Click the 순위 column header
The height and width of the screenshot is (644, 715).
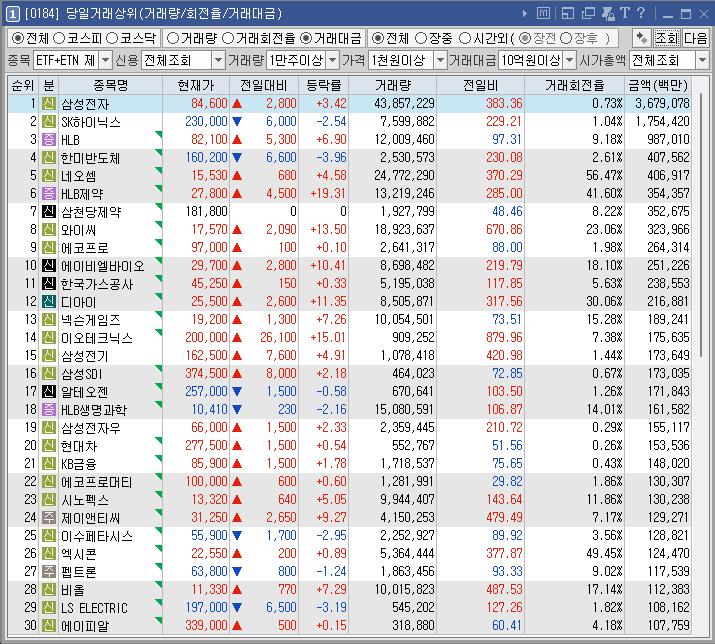click(23, 85)
